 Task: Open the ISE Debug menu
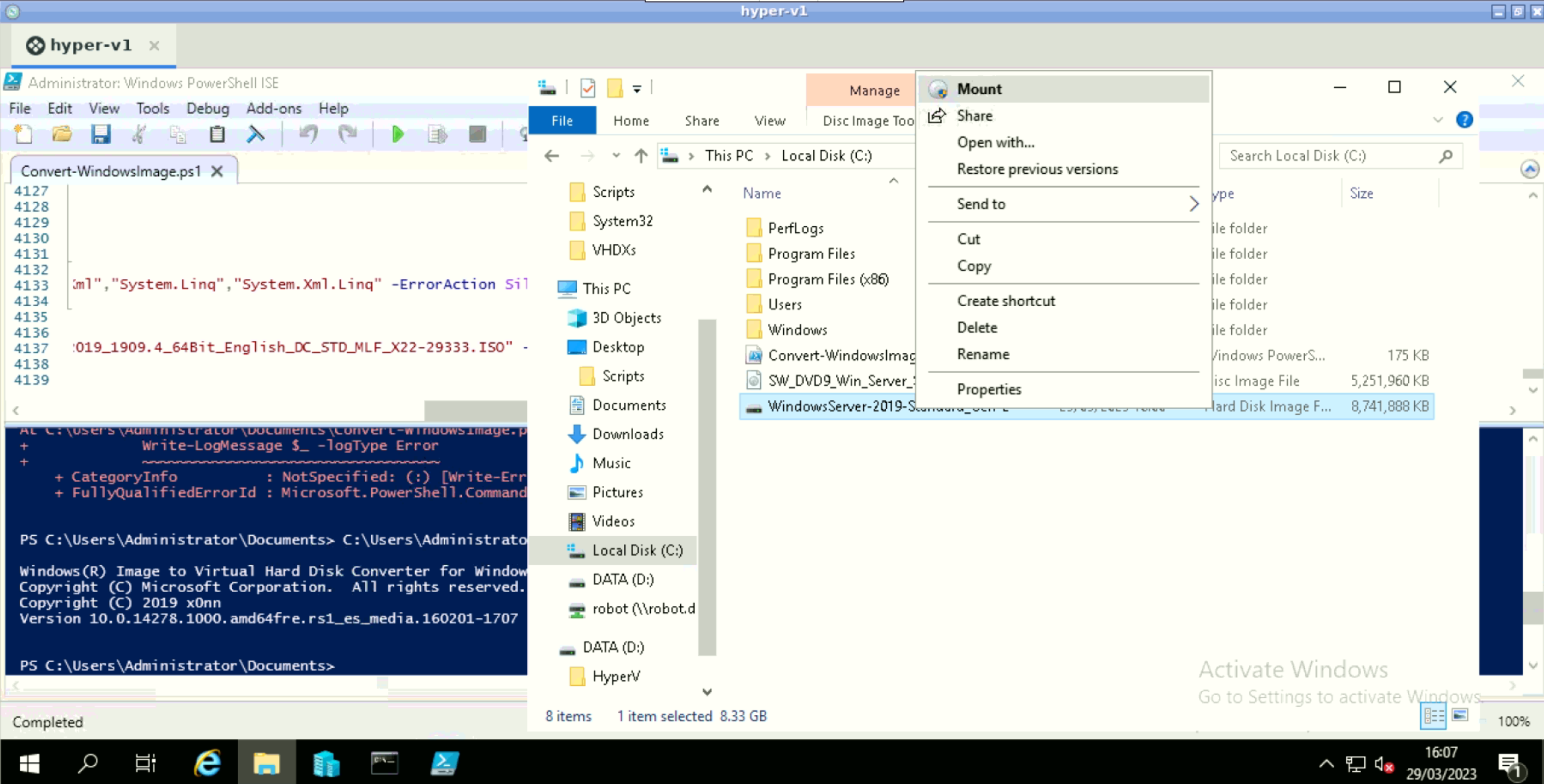(x=208, y=108)
